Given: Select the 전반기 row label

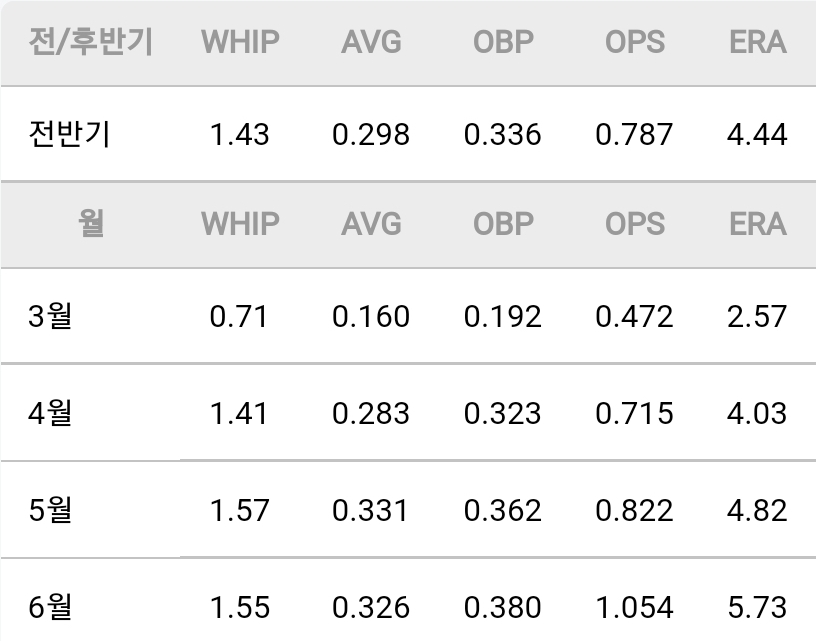Looking at the screenshot, I should 69,134.
